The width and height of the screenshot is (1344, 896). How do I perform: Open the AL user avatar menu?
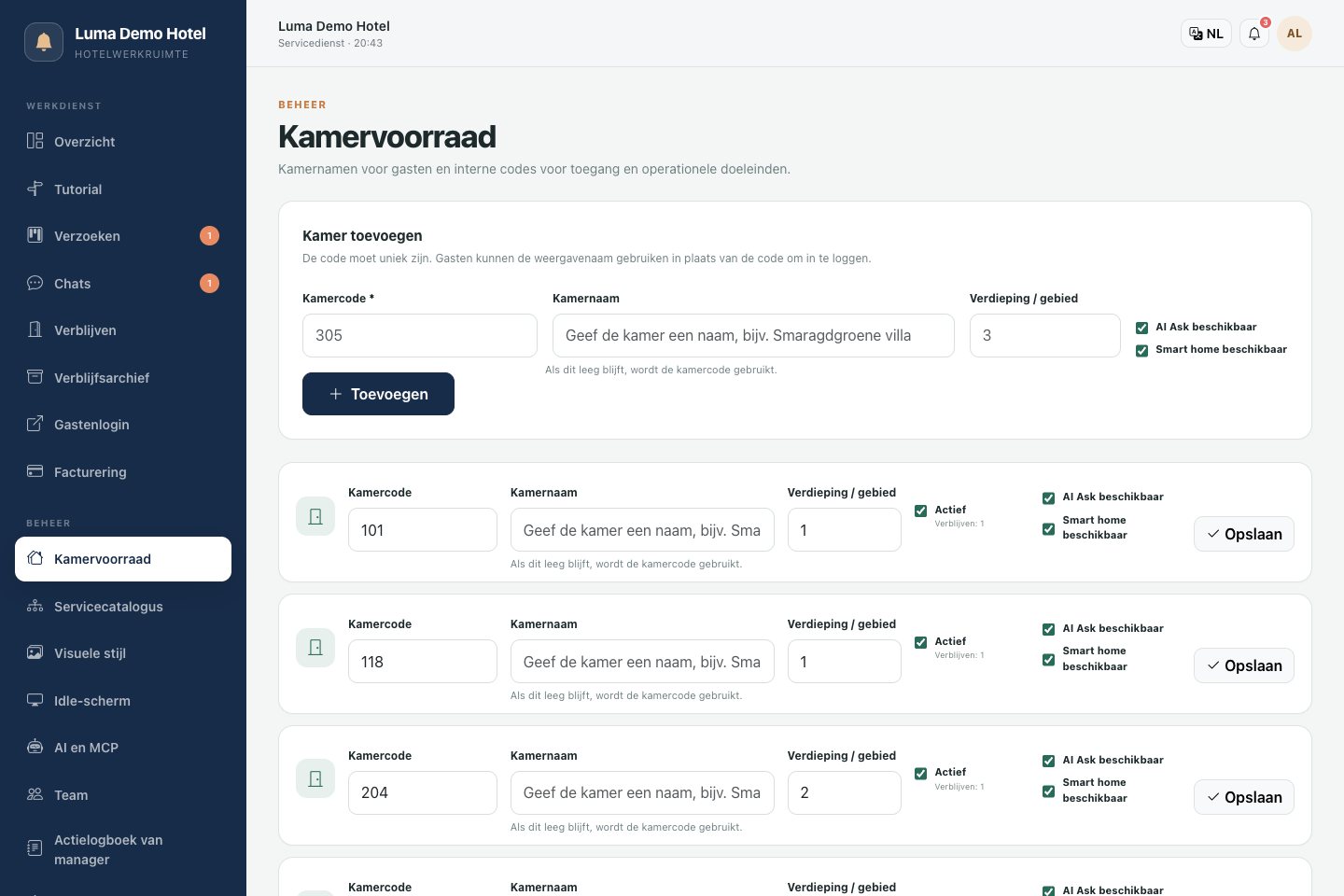pos(1294,34)
